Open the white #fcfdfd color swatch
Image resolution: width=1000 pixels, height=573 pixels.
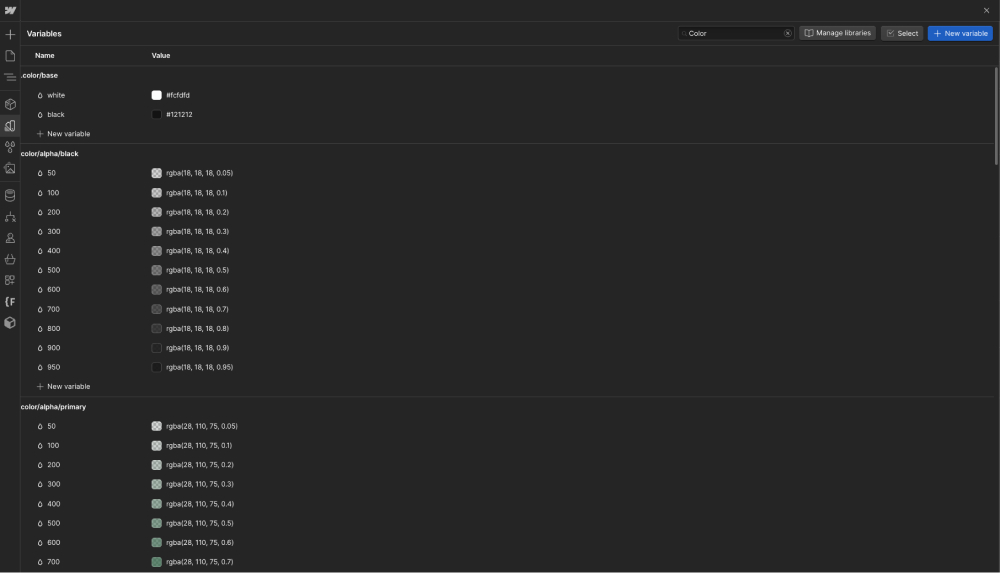pyautogui.click(x=156, y=95)
